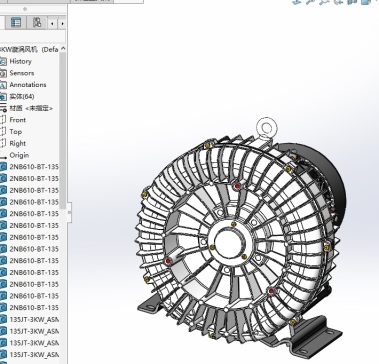379x364 pixels.
Task: Click the panel collapse handle beside tree
Action: pyautogui.click(x=69, y=212)
